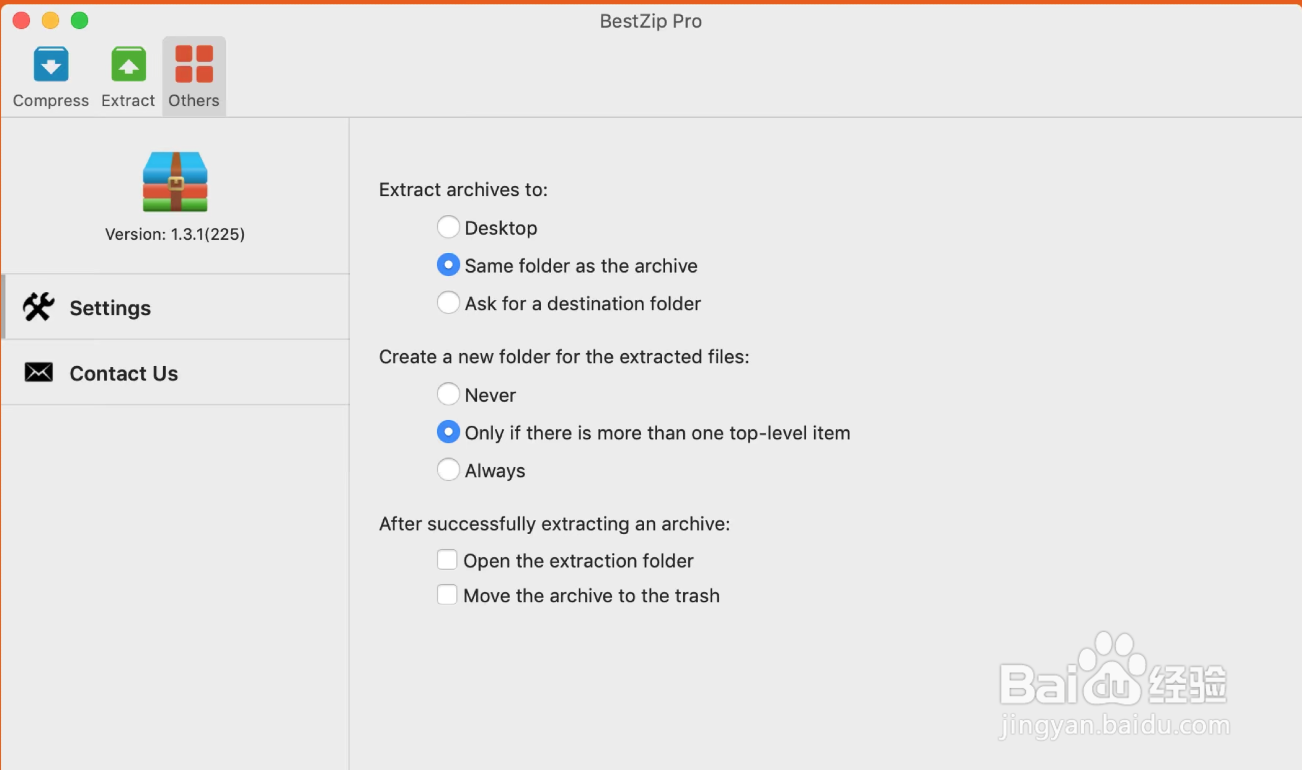
Task: Select Desktop as extraction destination
Action: coord(449,227)
